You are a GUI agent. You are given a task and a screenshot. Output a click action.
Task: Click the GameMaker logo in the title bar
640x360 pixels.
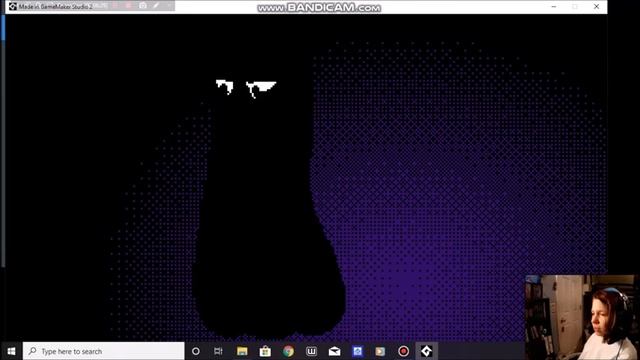click(x=13, y=7)
